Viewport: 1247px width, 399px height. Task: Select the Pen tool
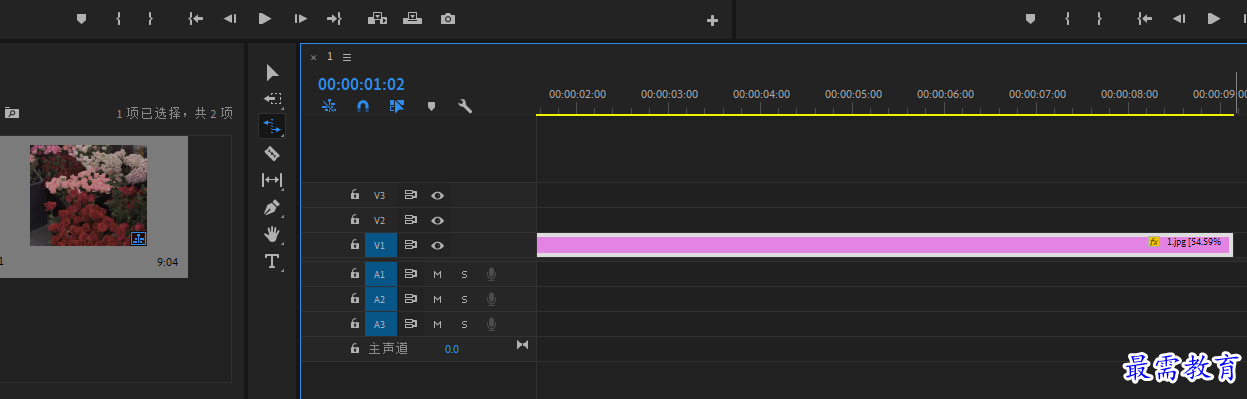coord(272,207)
